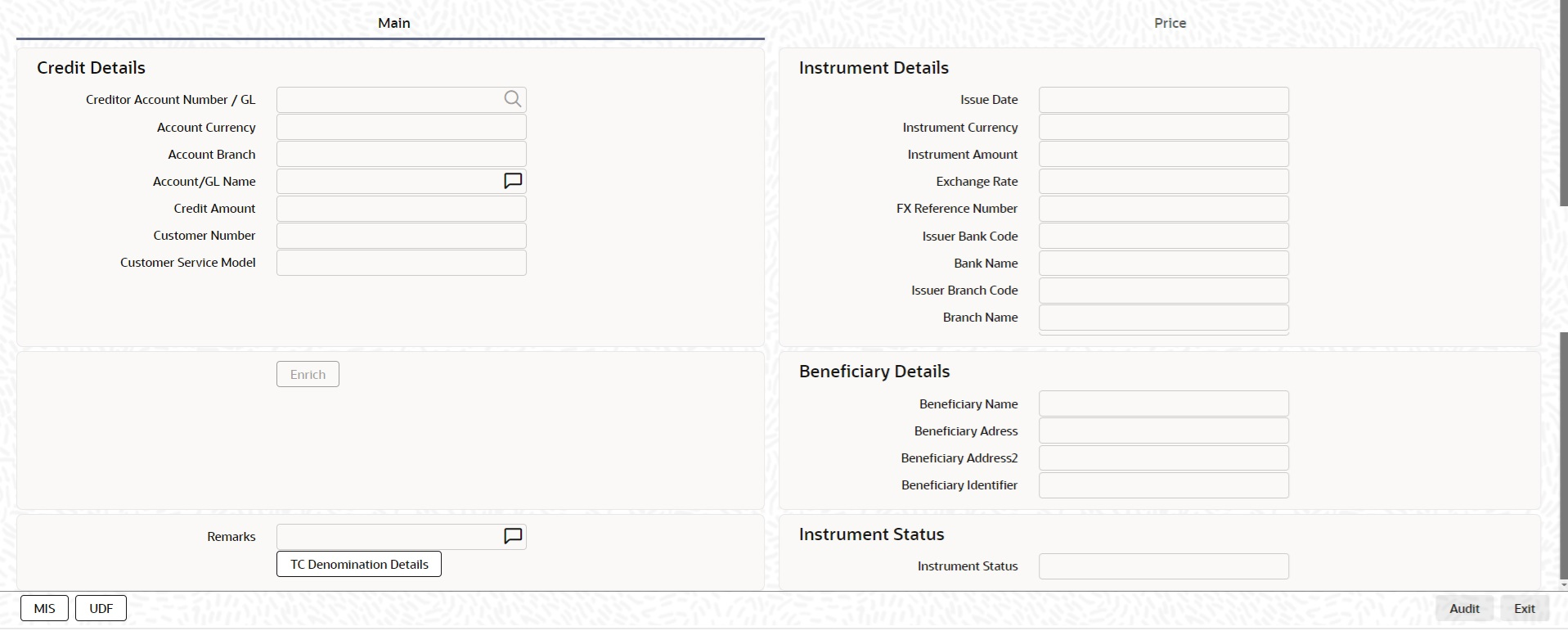Focus the Bank Name field

[x=1164, y=263]
